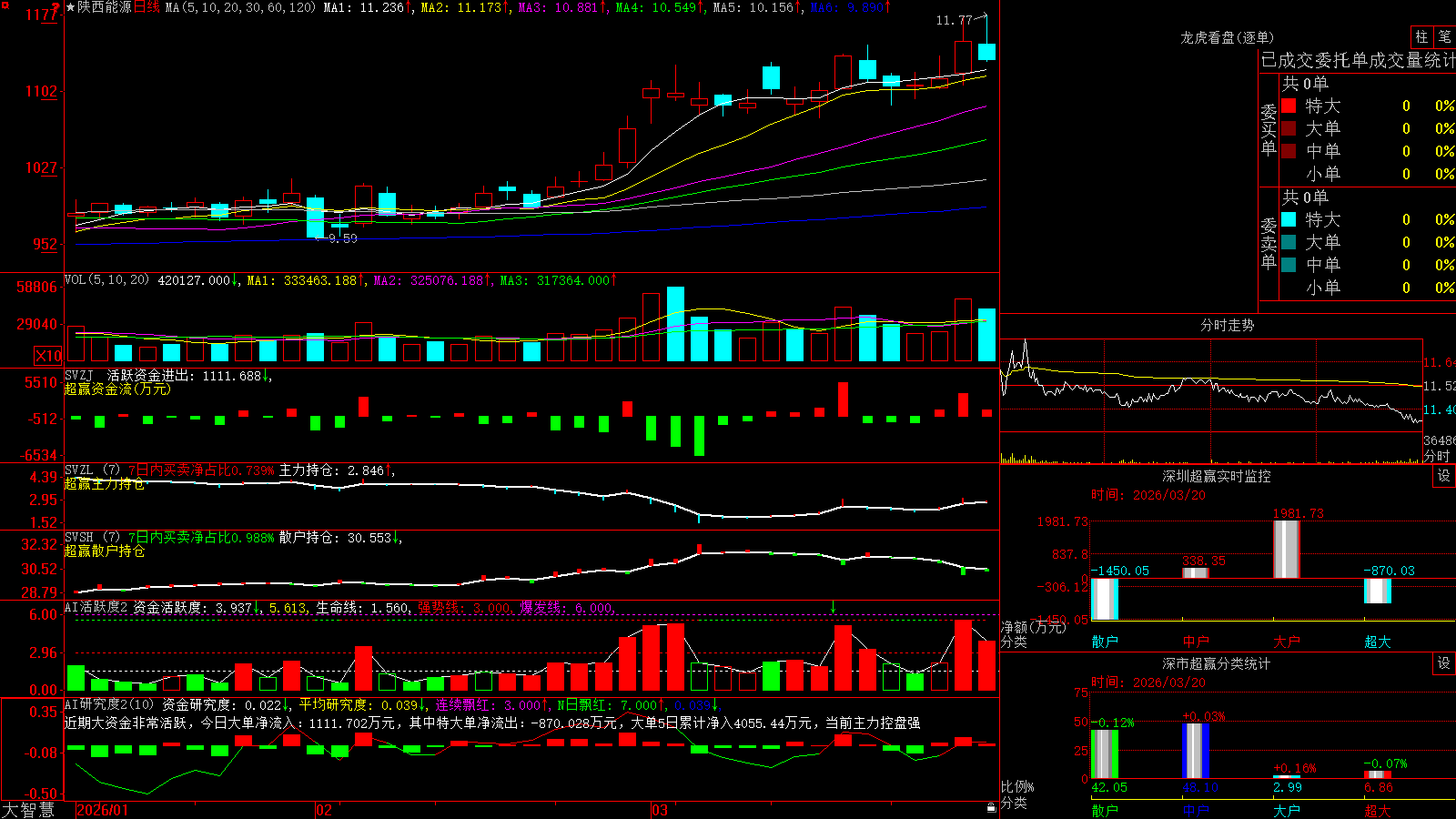The image size is (1456, 819).
Task: Select 超大 label in 实时监控 chart
Action: point(1378,642)
